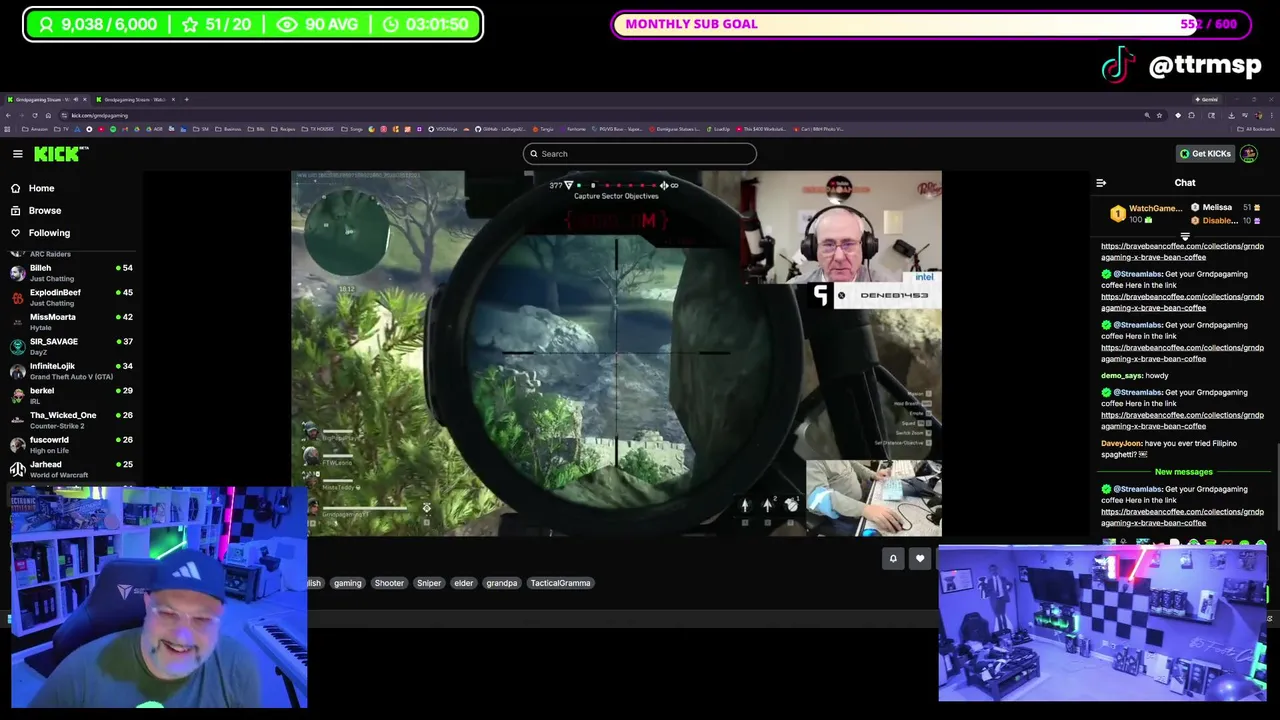Click the heart follow icon below video
This screenshot has width=1280, height=720.
tap(920, 559)
